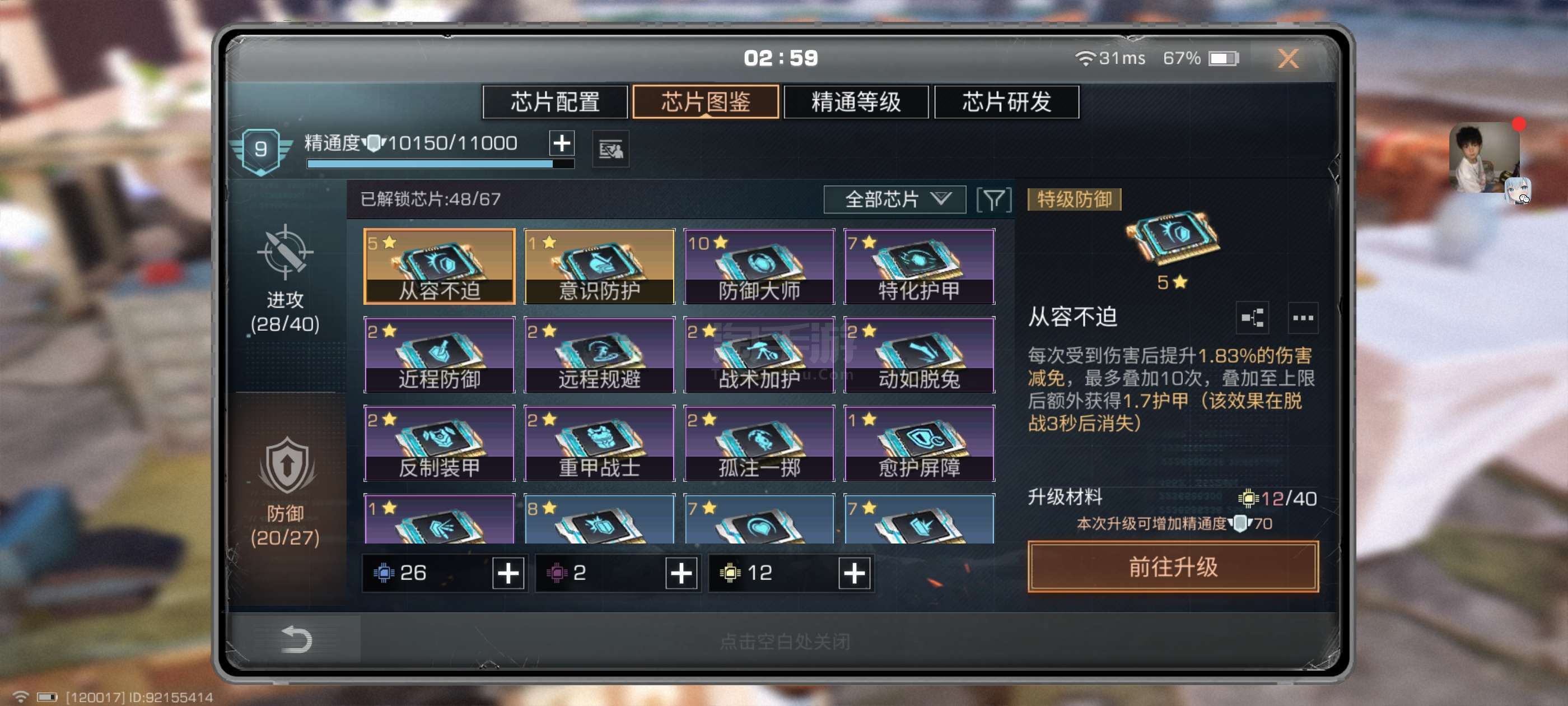The image size is (1568, 706).
Task: Click the mastery info card icon
Action: point(610,148)
